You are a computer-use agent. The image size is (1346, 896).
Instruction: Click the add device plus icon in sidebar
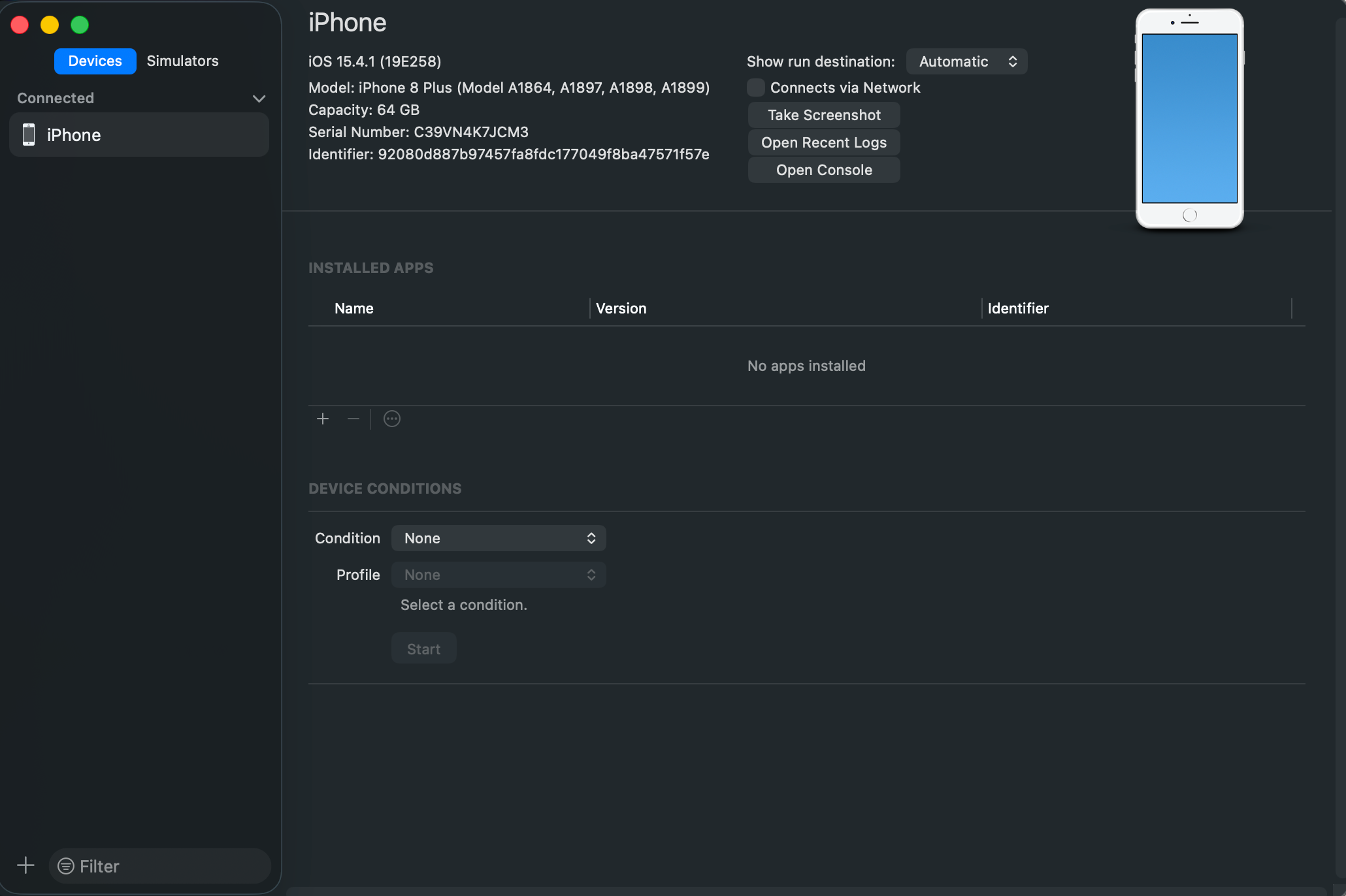25,865
